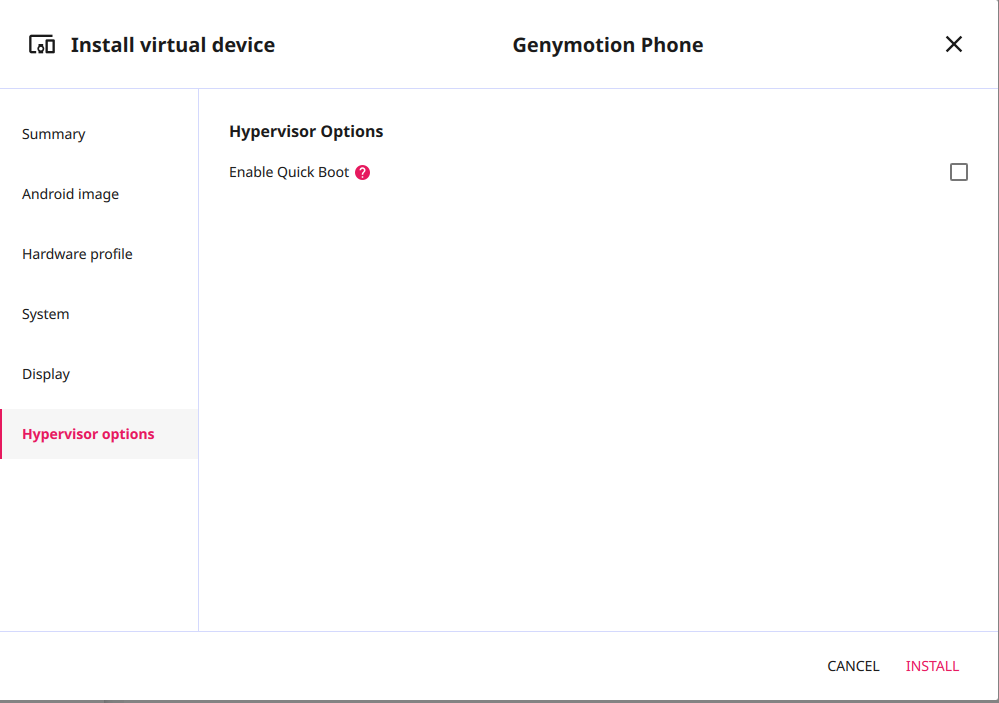Click the Enable Quick Boot label text
This screenshot has width=999, height=703.
(289, 172)
